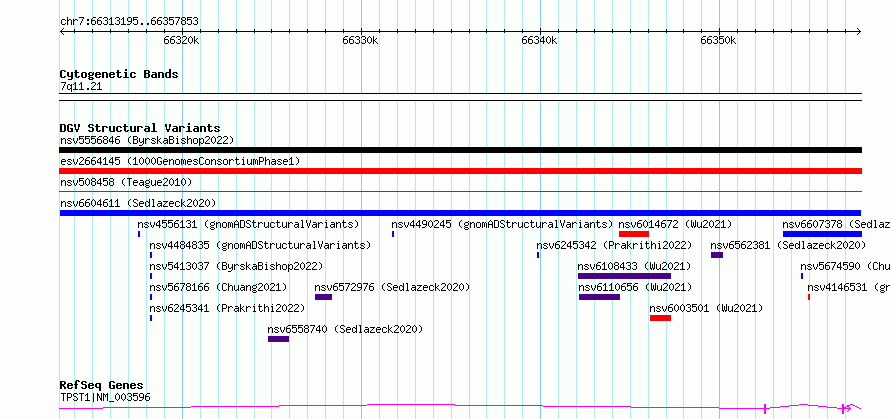Click the RefSeq Genes track title

pyautogui.click(x=102, y=386)
